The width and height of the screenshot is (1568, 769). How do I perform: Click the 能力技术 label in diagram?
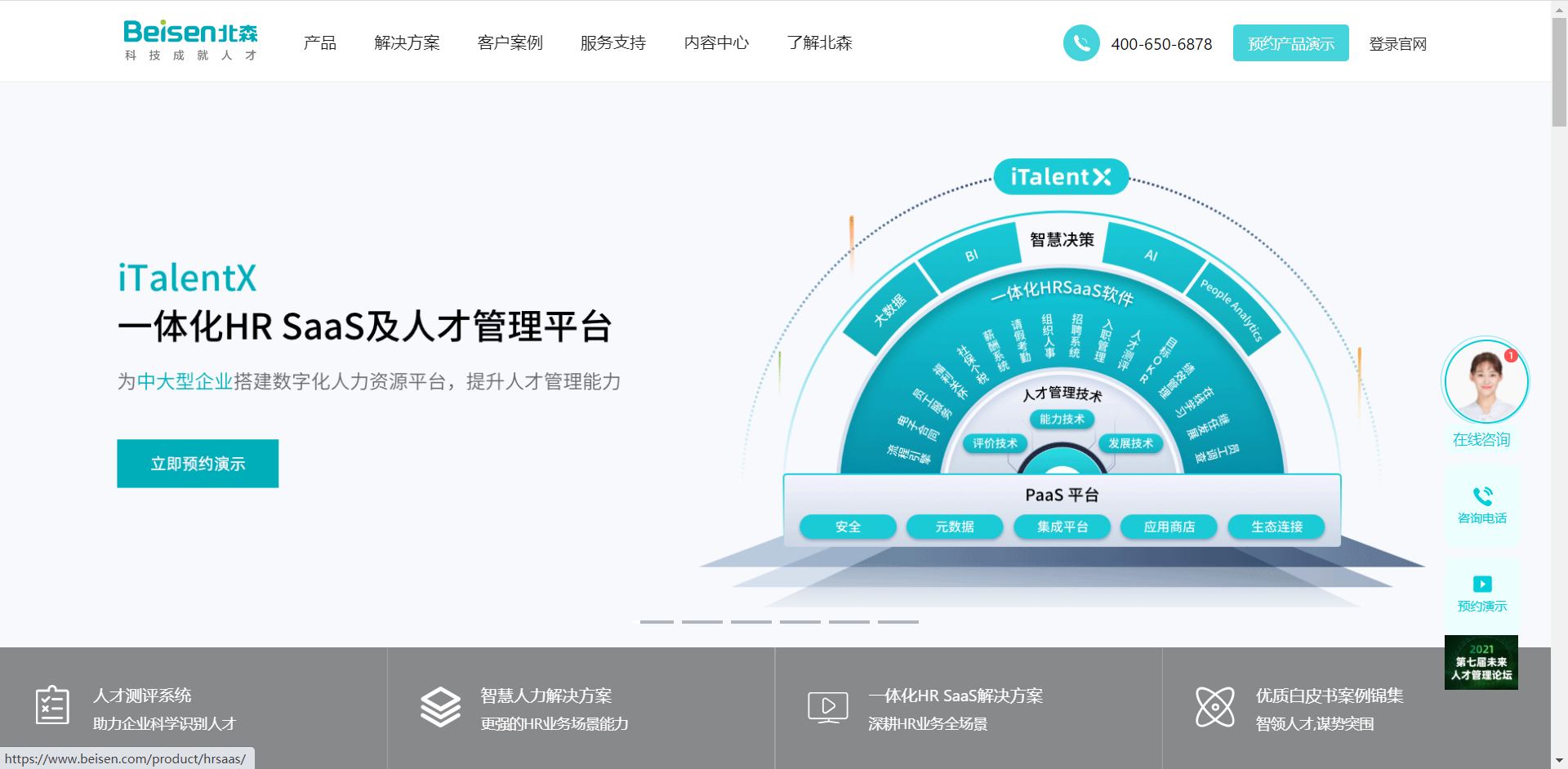1062,419
